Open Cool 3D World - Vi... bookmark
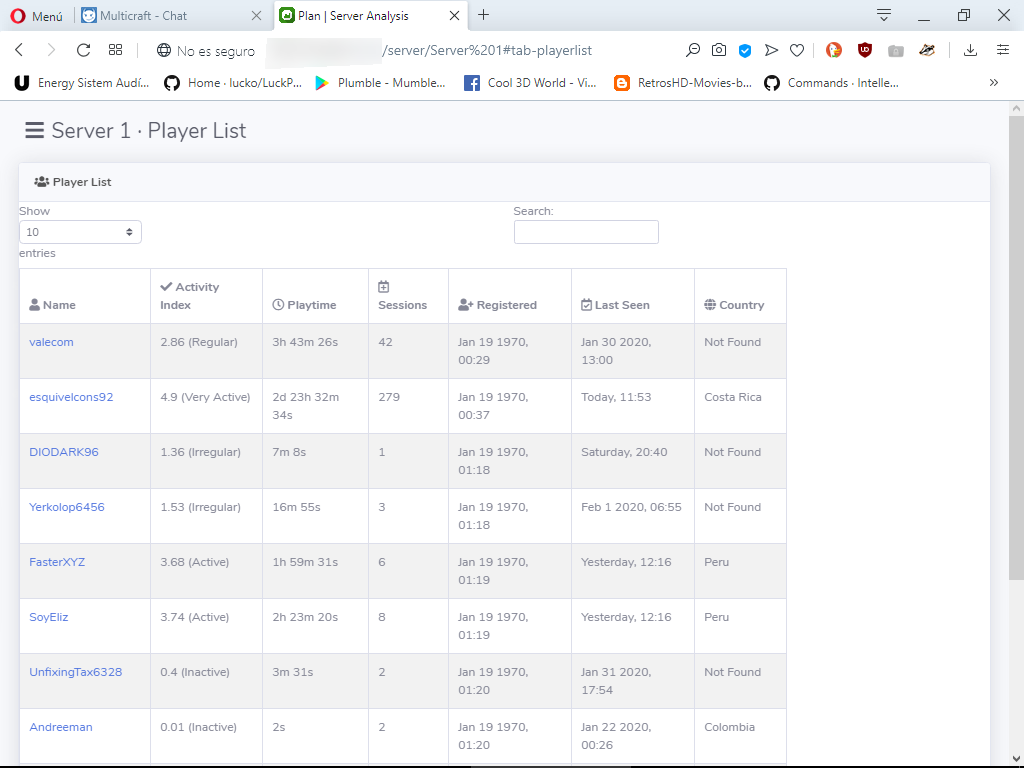This screenshot has height=768, width=1024. [x=530, y=83]
